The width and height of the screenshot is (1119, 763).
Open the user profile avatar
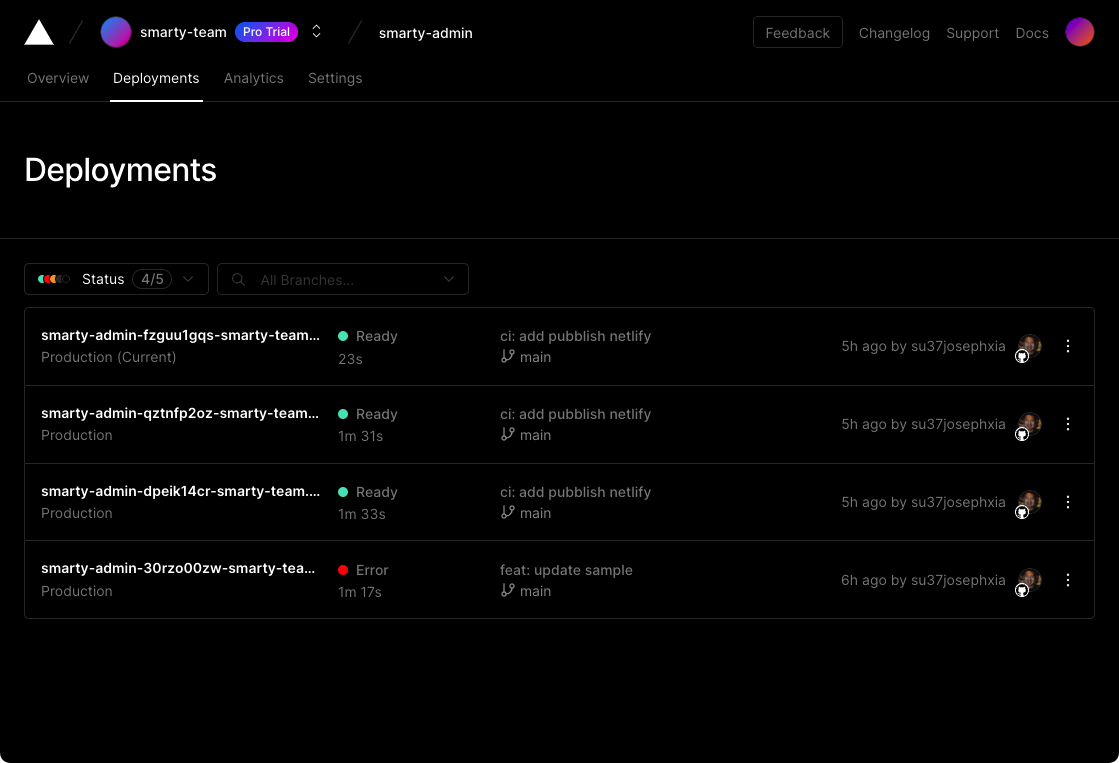1079,32
